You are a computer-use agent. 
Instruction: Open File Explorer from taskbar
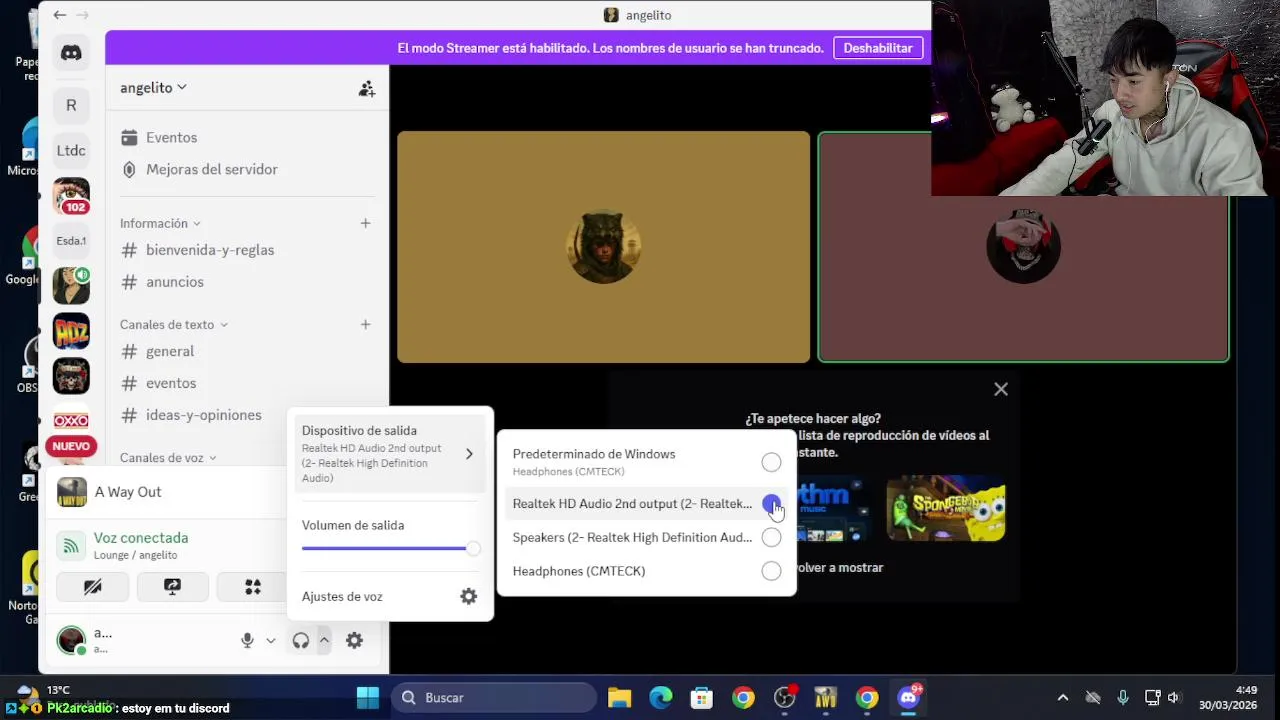620,698
